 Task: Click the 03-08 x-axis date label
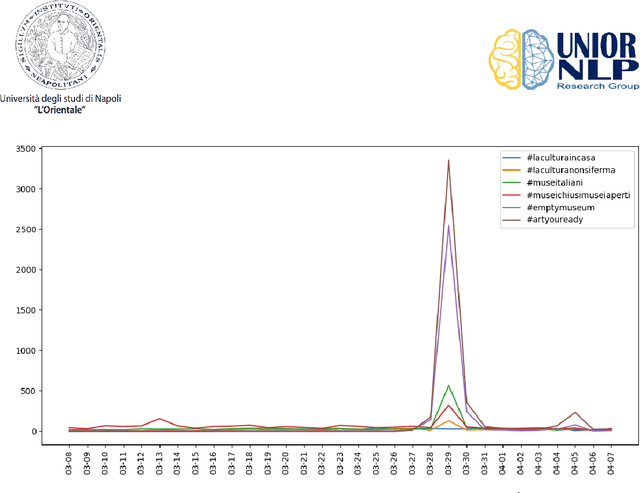pyautogui.click(x=69, y=465)
